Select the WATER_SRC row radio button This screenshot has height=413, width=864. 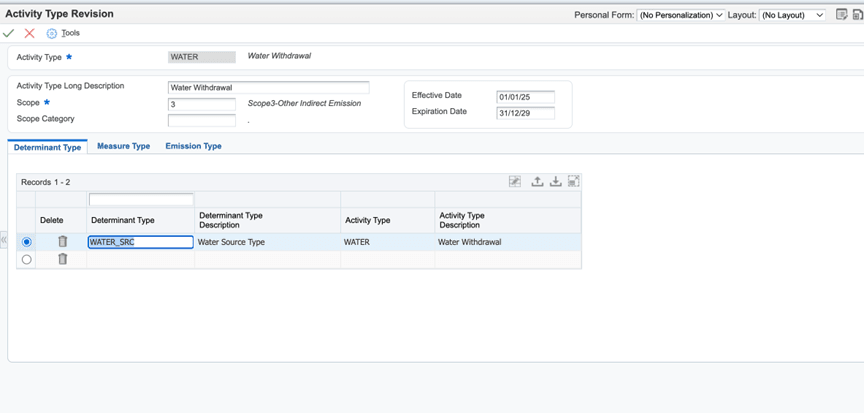26,242
